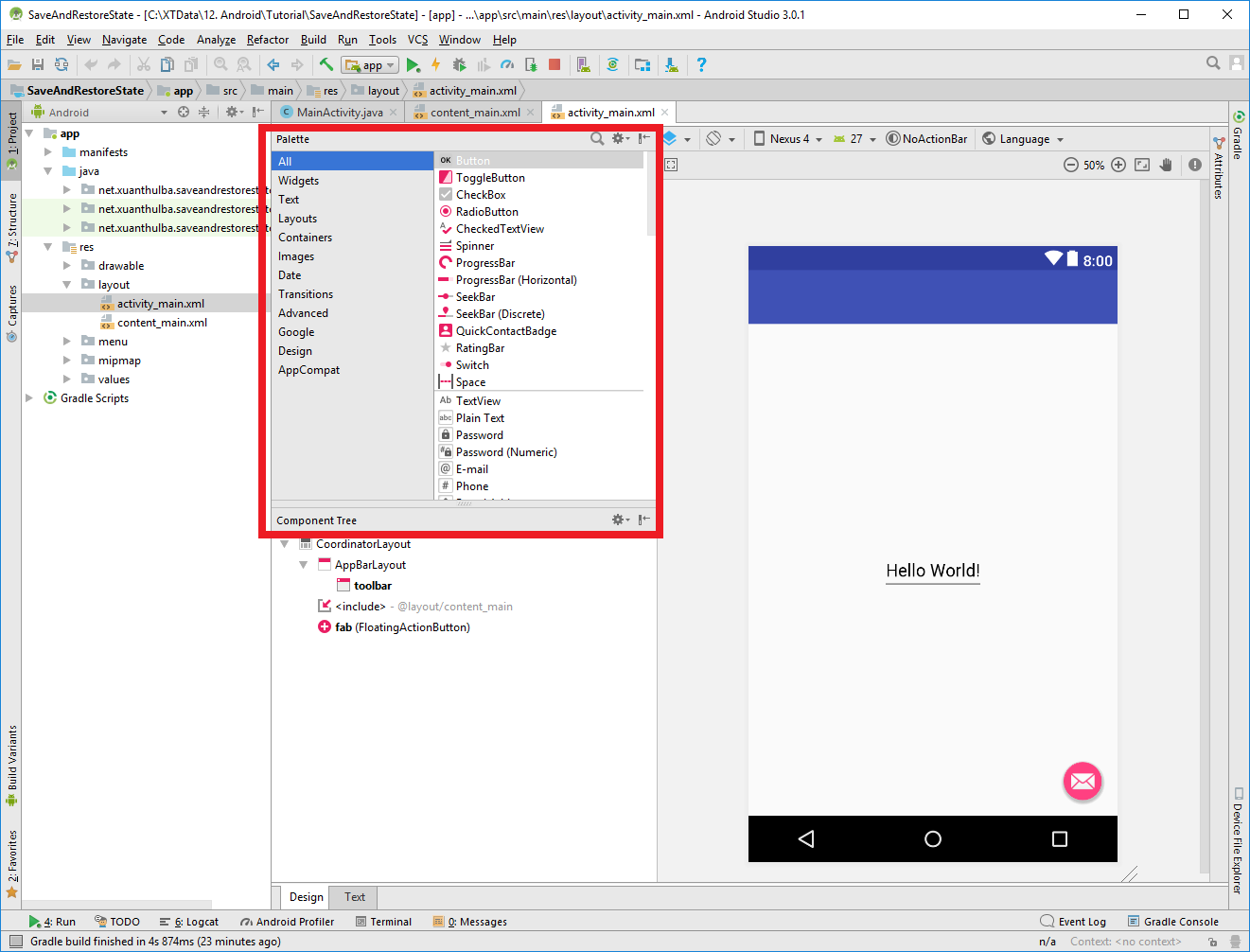Click the Android Profiler gauge icon in toolbar

[507, 64]
